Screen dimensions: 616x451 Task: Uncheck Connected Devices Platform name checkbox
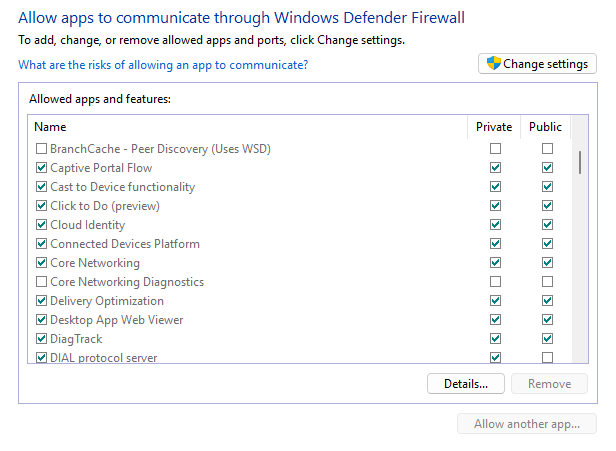coord(41,244)
